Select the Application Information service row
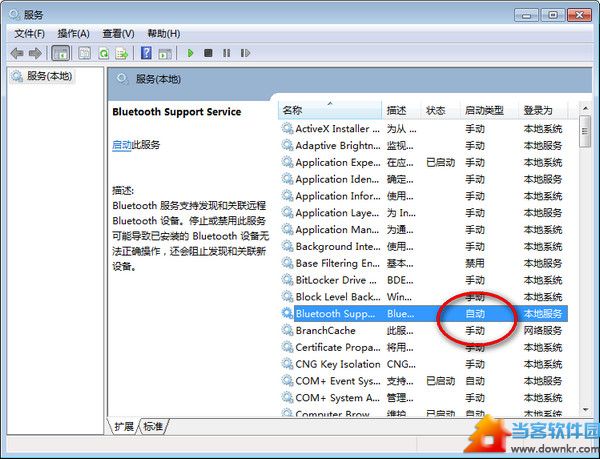Screen dimensions: 600x459 [x=424, y=195]
